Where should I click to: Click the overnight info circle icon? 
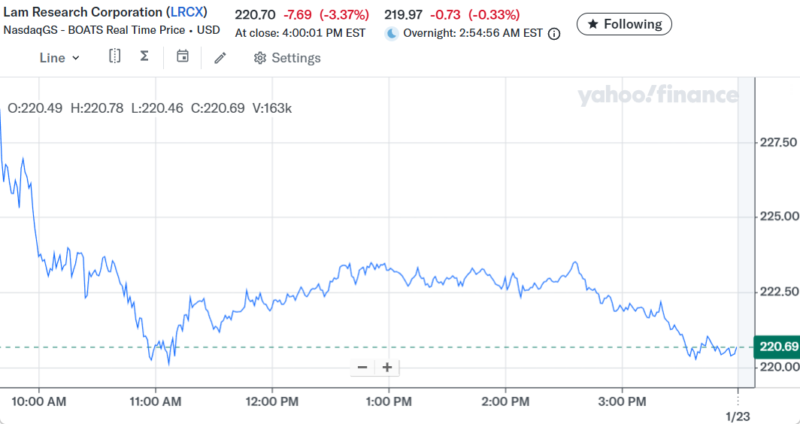click(x=554, y=33)
